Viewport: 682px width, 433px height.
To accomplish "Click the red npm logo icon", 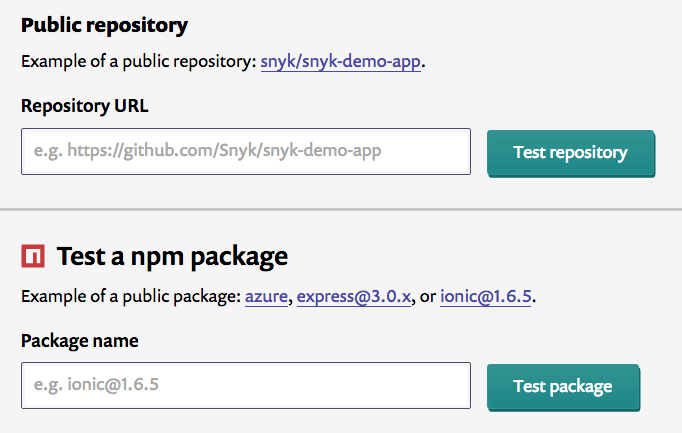I will [x=32, y=257].
